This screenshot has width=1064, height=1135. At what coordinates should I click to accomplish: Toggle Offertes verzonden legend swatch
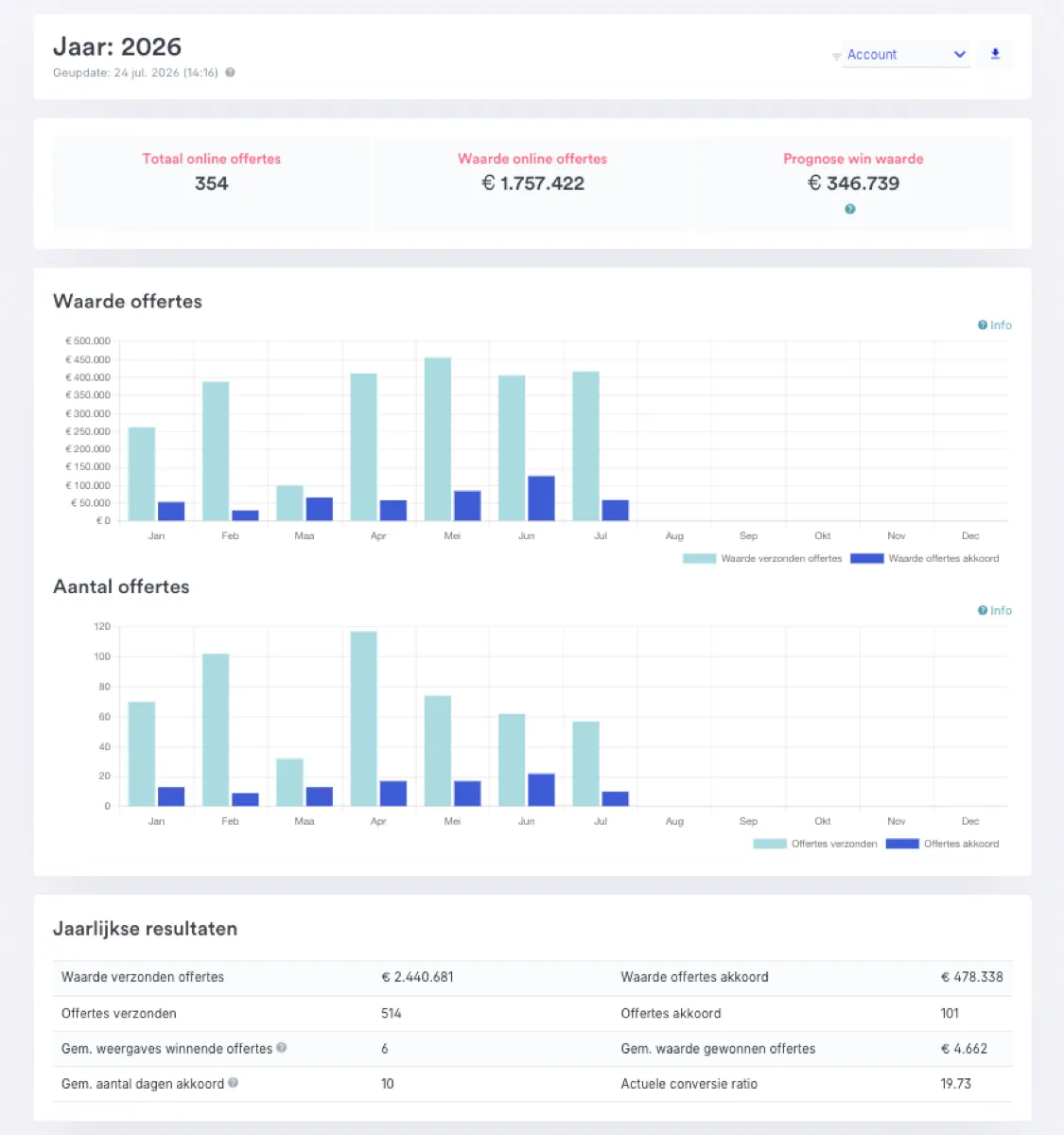point(770,844)
